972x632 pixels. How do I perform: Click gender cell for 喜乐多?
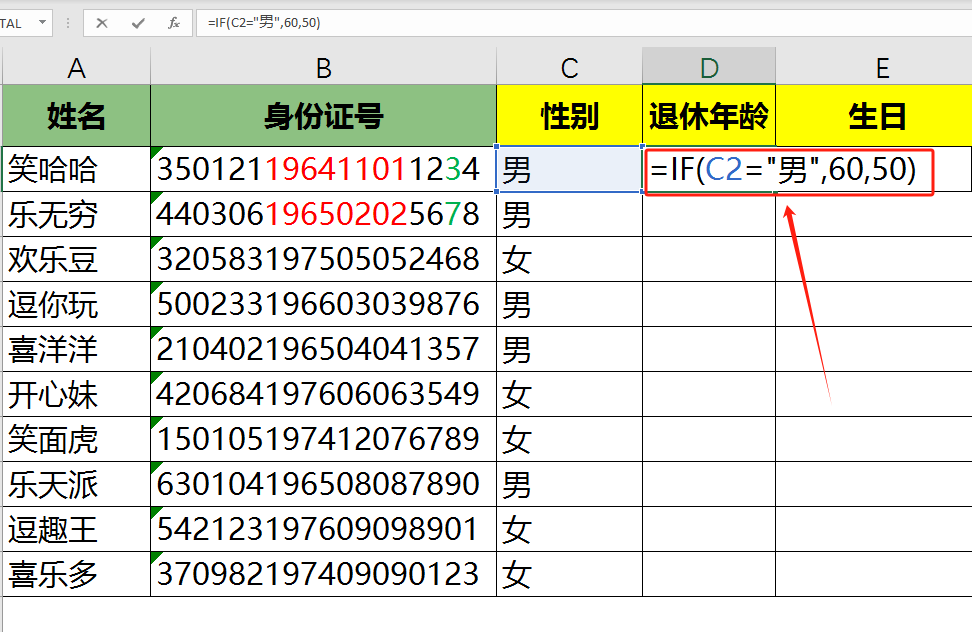pyautogui.click(x=570, y=574)
